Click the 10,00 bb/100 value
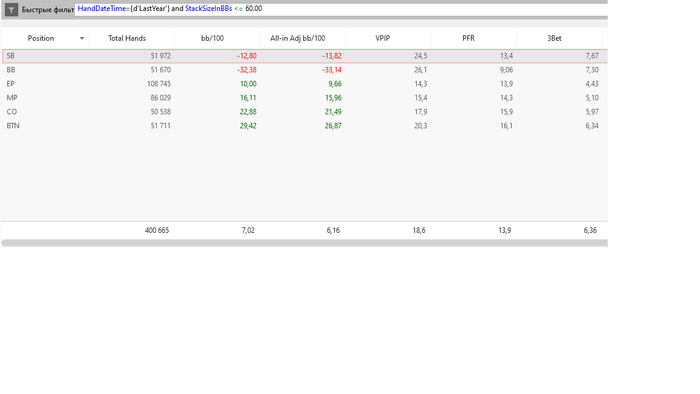700x394 pixels. [x=248, y=84]
